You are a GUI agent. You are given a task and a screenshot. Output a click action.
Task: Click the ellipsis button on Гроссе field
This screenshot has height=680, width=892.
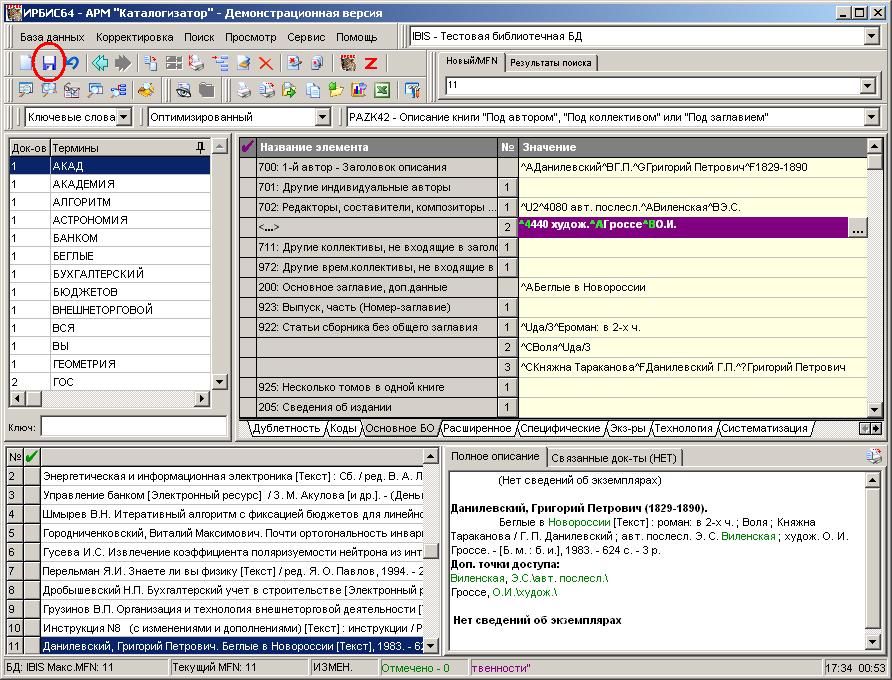point(857,227)
